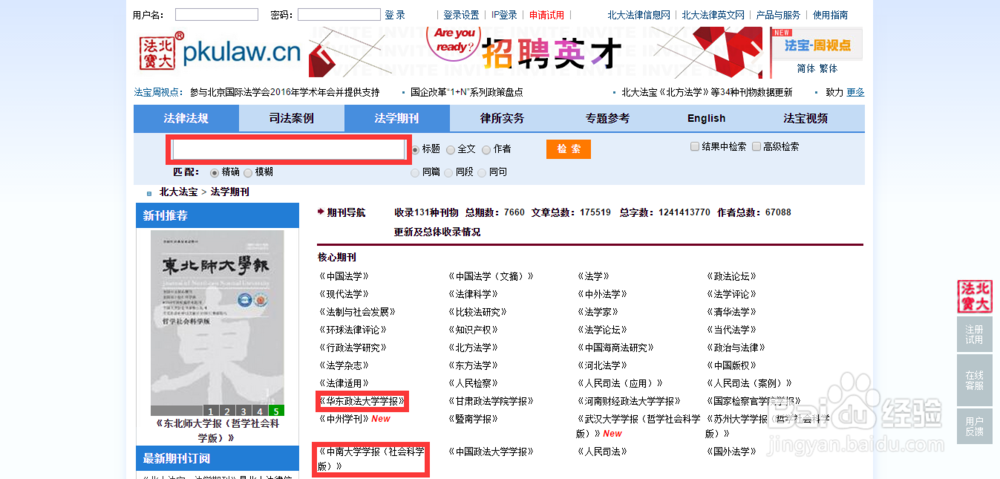Image resolution: width=1000 pixels, height=479 pixels.
Task: Select slide number 5 under journal cover
Action: click(276, 410)
